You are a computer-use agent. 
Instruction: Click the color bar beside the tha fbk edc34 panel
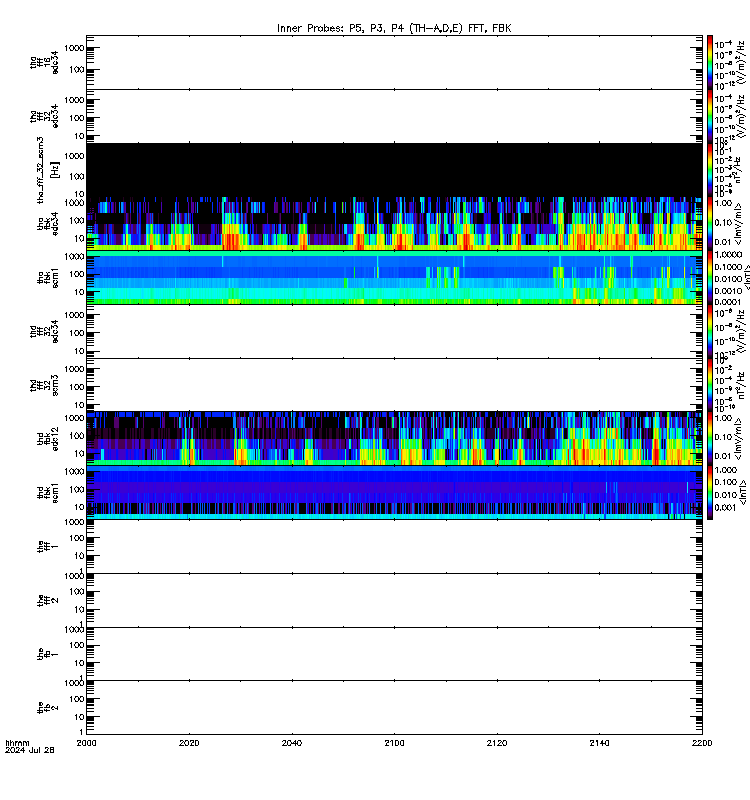click(x=710, y=224)
